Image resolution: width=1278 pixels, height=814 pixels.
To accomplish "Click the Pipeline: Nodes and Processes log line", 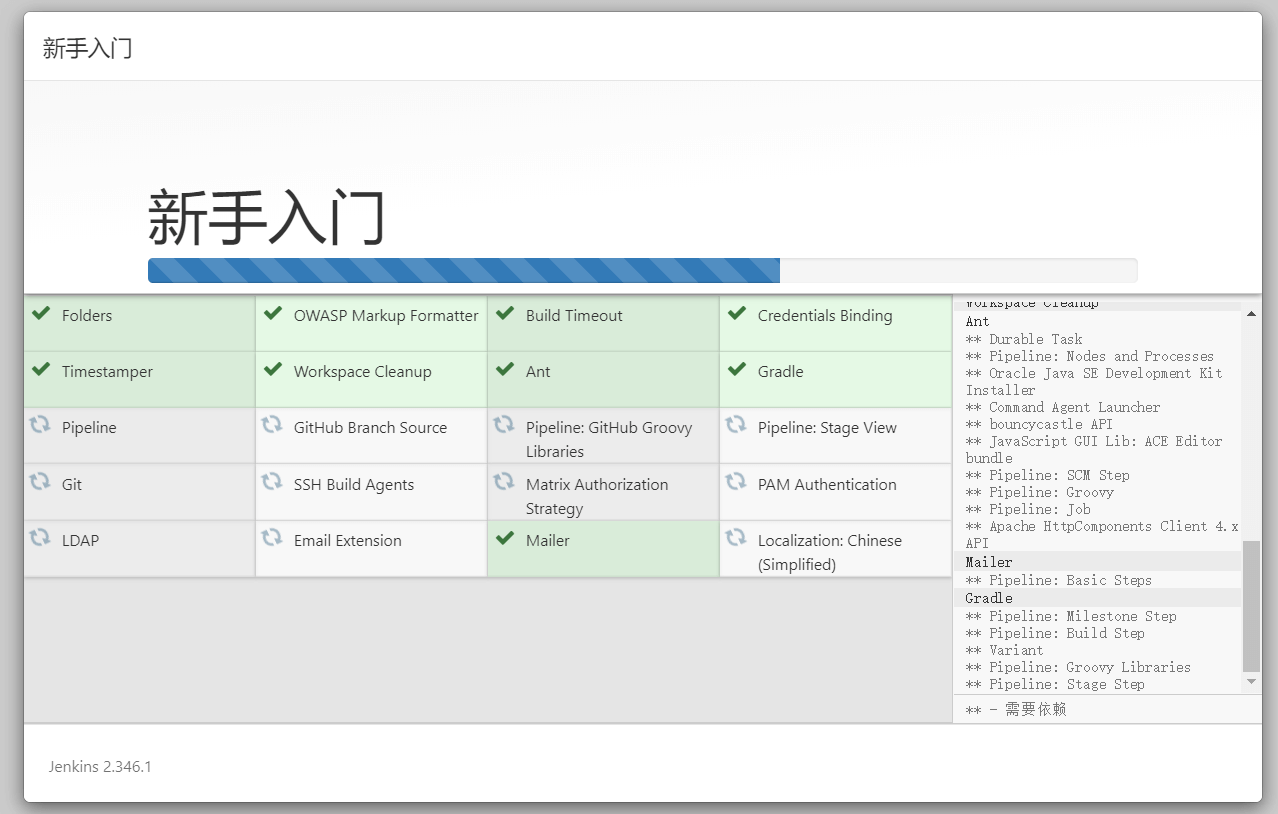I will [x=1090, y=356].
